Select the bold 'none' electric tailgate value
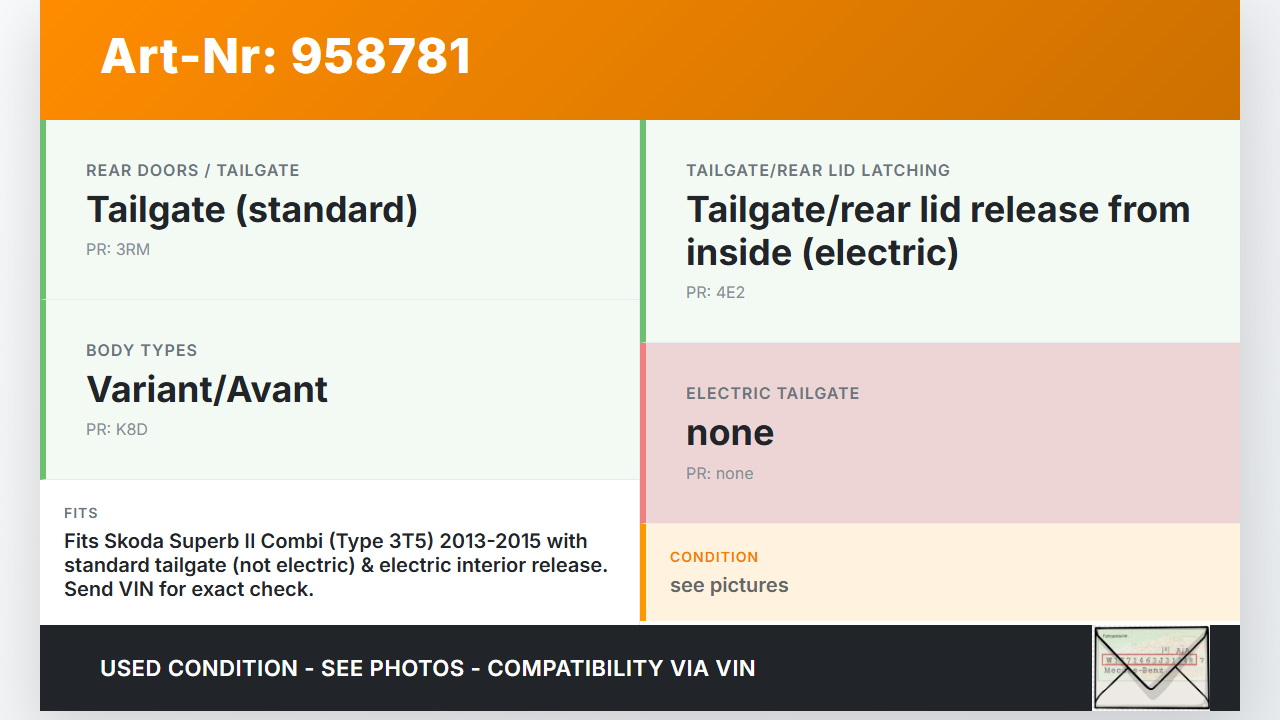Screen dimensions: 1280x720 pyautogui.click(x=730, y=433)
